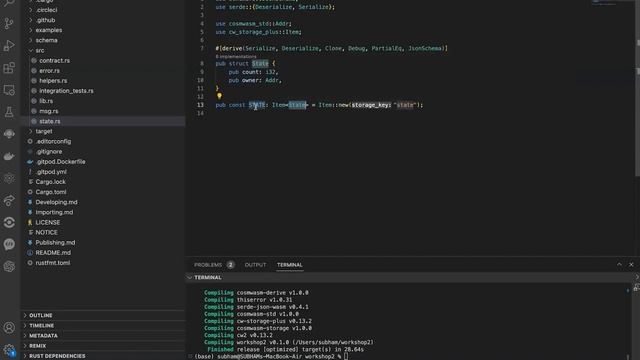
Task: Select the TERMINAL tab
Action: coord(290,265)
